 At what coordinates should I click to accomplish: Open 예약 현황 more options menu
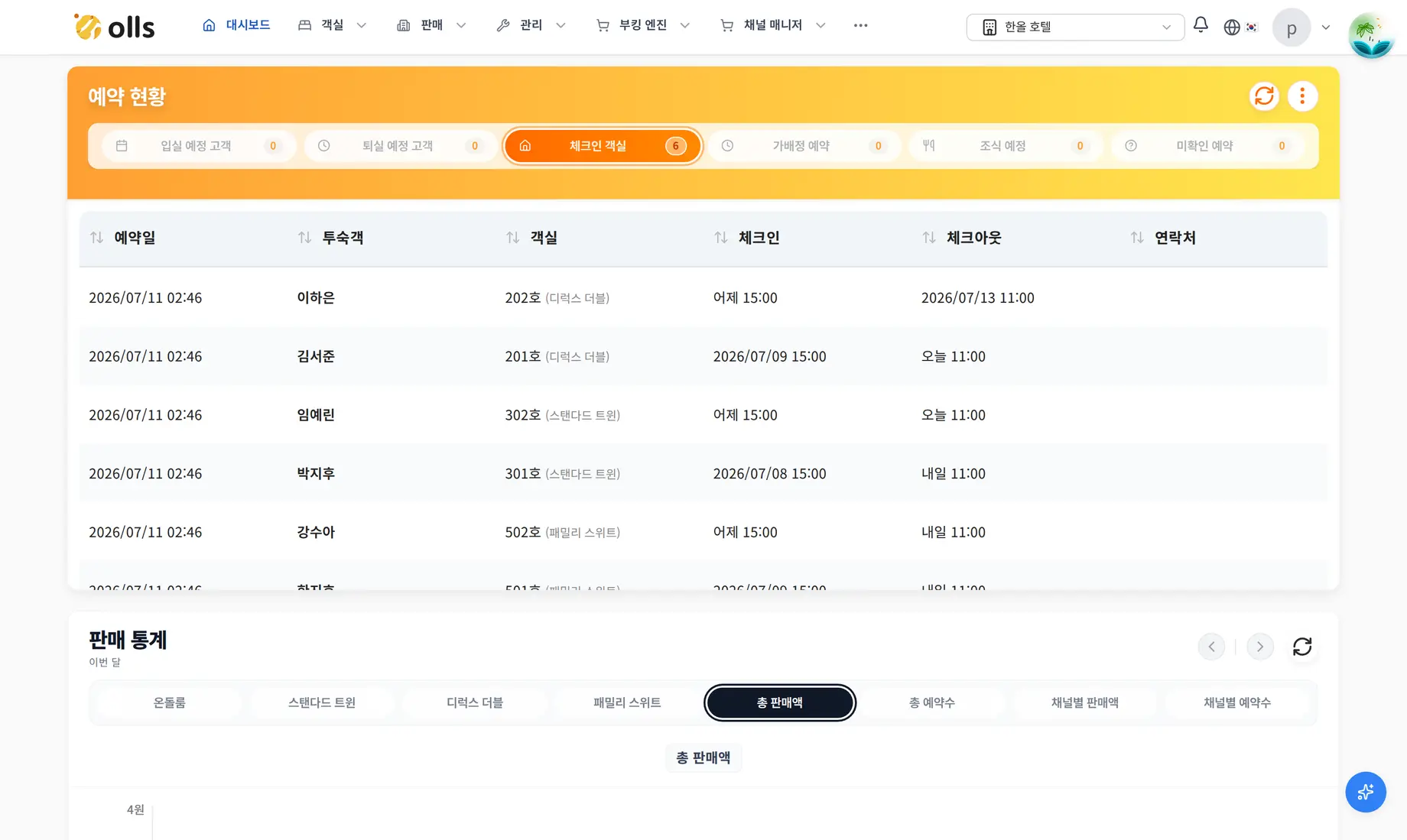[1302, 96]
